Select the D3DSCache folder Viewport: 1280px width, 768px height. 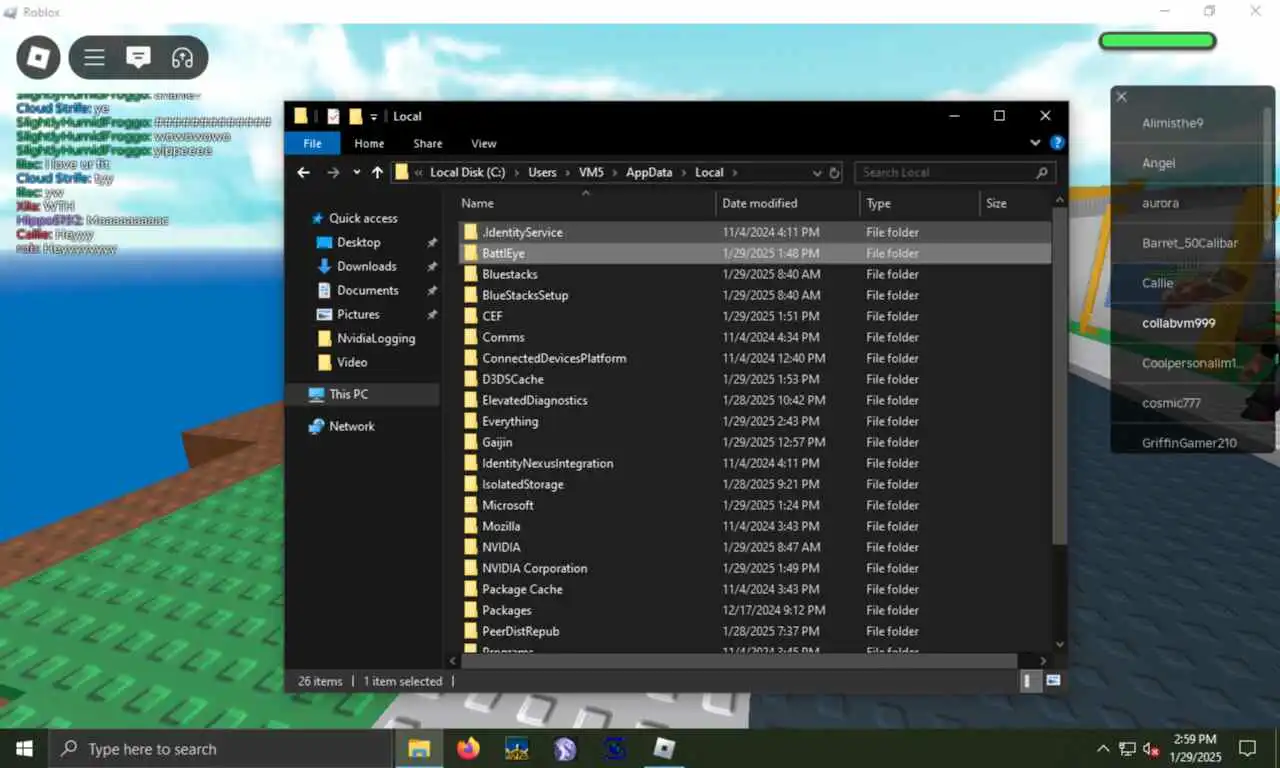click(755, 379)
